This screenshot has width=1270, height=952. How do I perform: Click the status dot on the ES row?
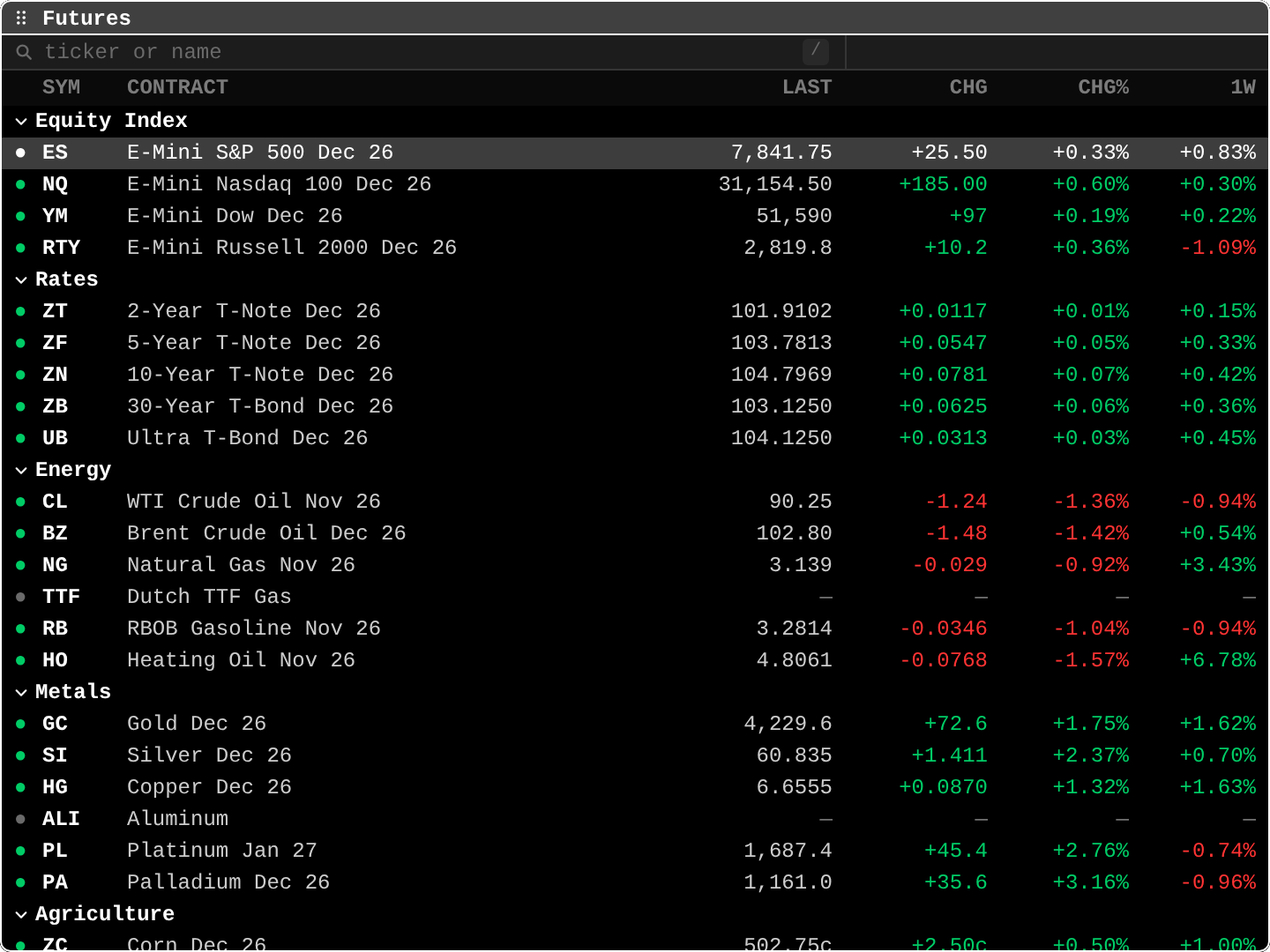pos(20,152)
